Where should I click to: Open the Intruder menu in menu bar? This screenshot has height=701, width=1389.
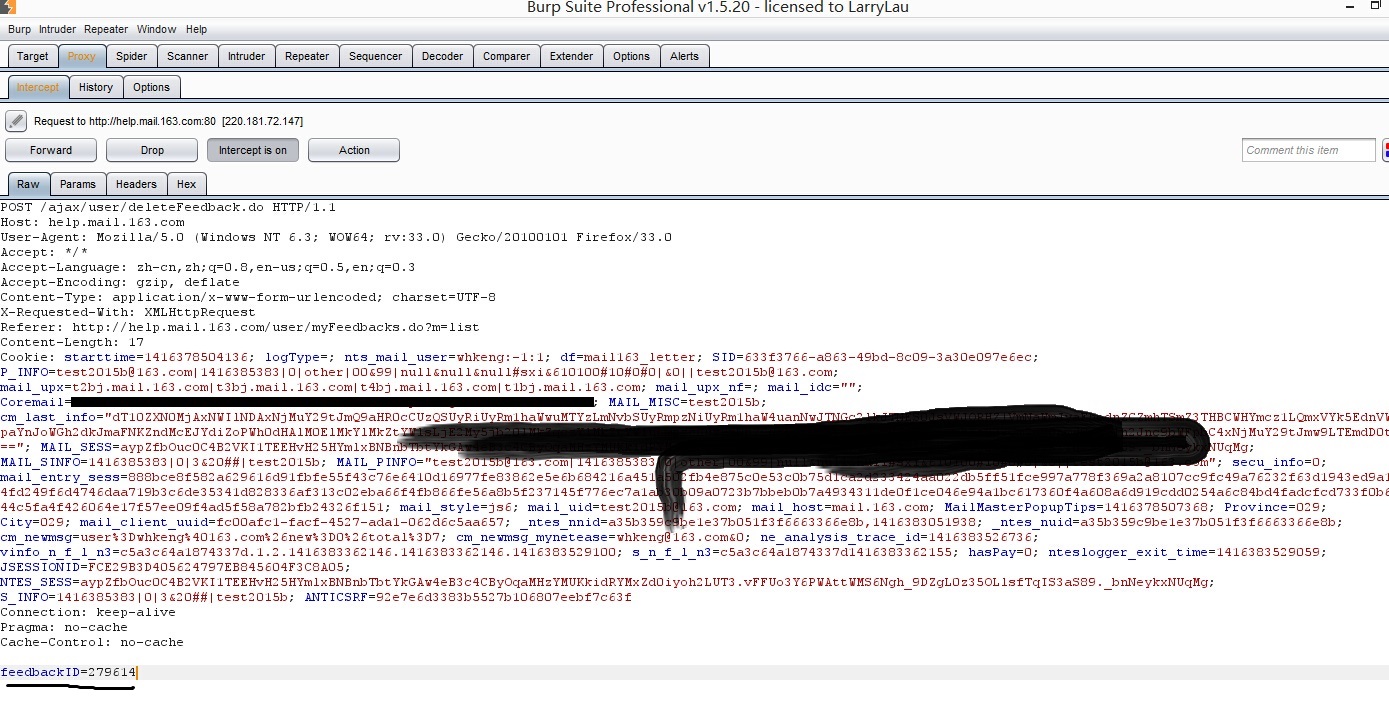coord(57,29)
